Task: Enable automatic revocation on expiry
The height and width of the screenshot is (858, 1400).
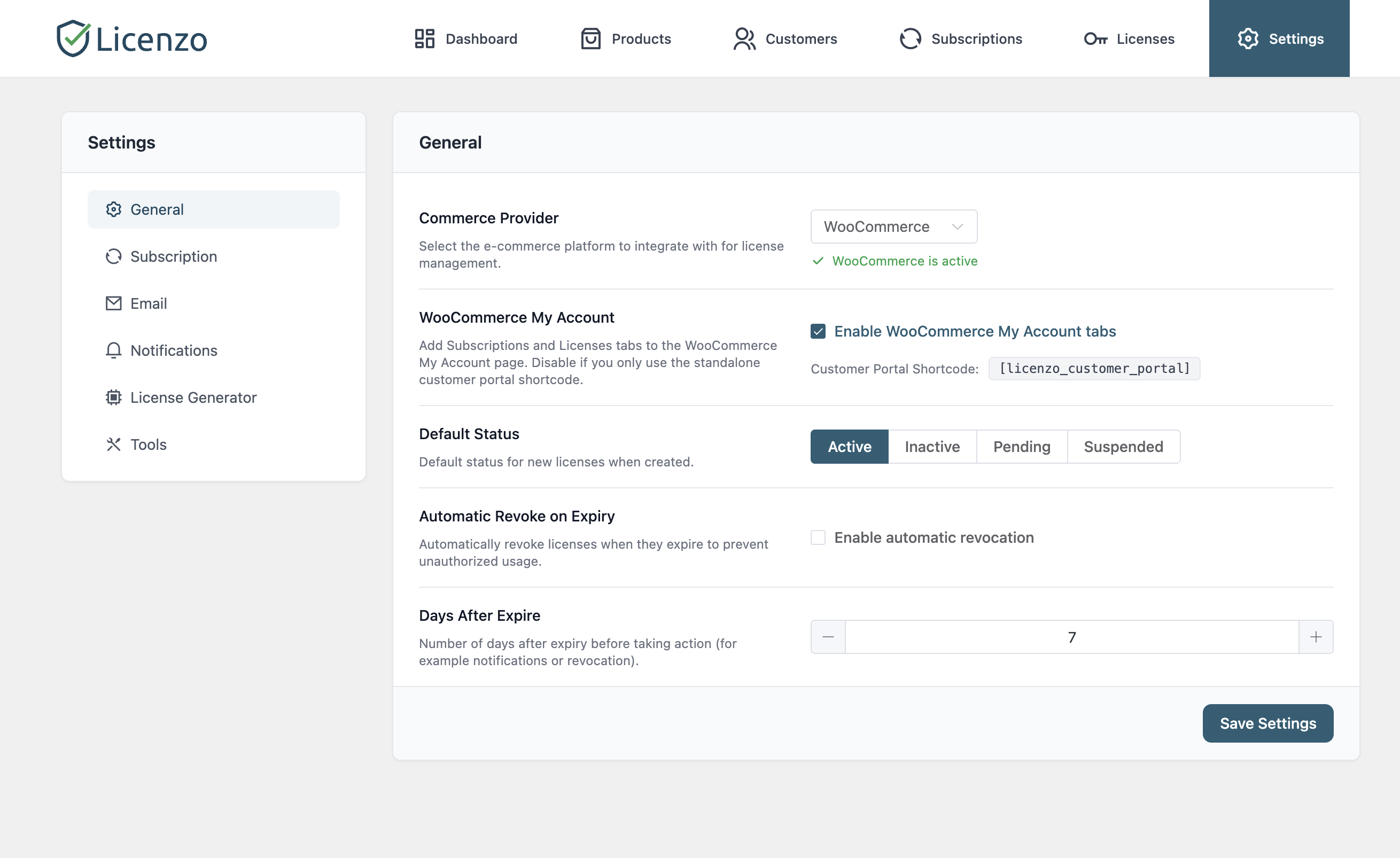Action: tap(818, 537)
